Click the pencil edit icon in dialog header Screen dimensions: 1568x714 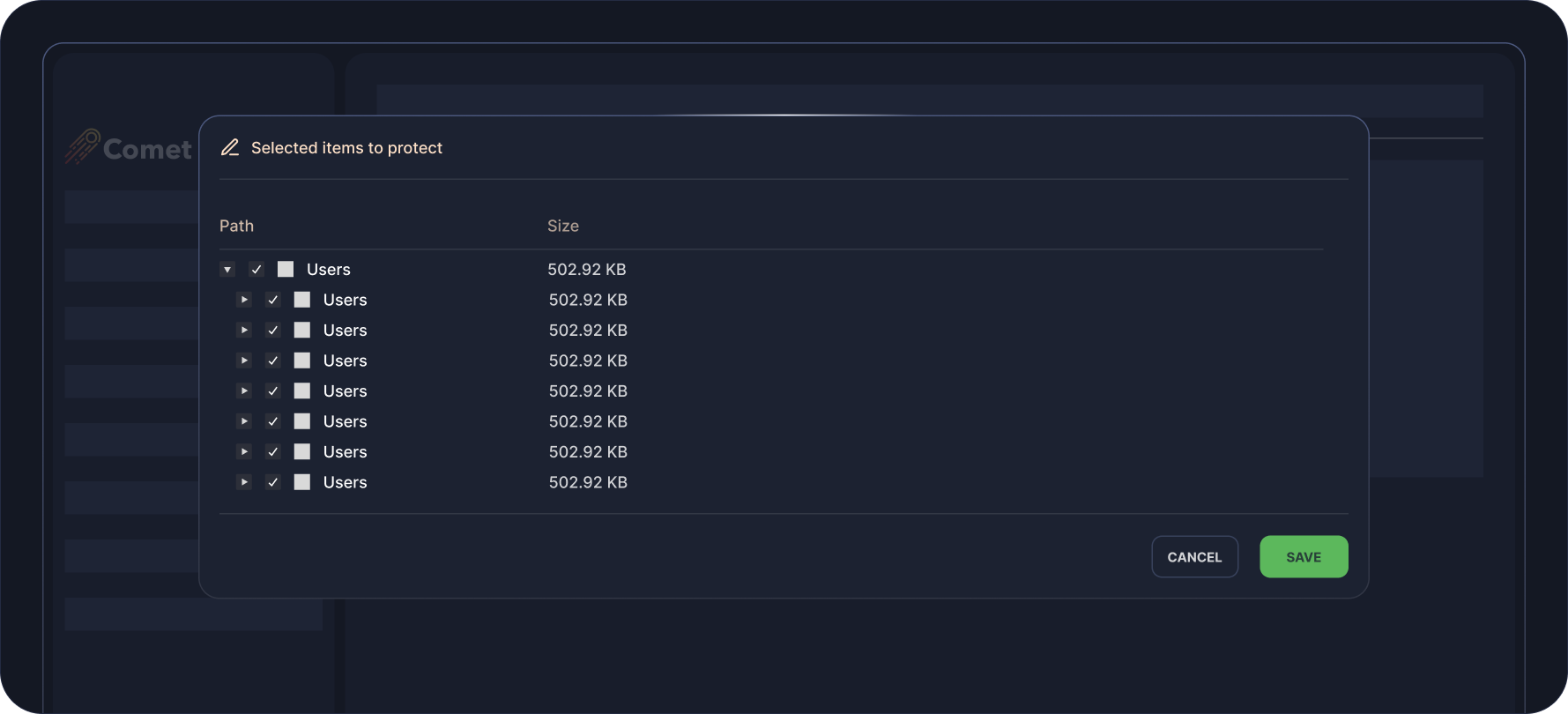click(230, 148)
